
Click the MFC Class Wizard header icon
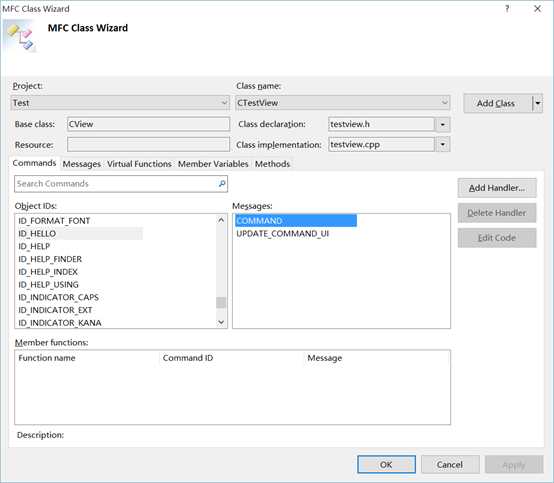(20, 36)
